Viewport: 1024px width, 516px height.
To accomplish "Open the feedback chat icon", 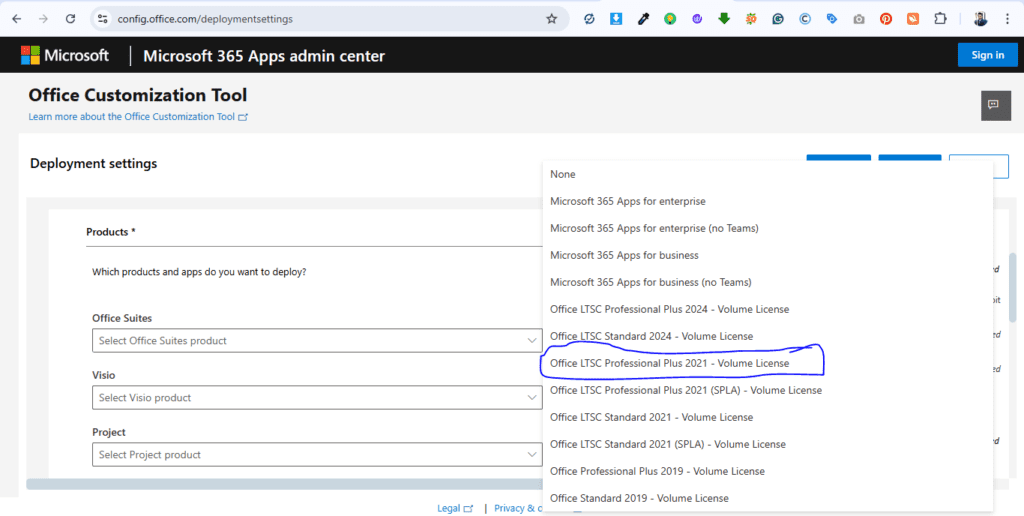I will coord(994,105).
